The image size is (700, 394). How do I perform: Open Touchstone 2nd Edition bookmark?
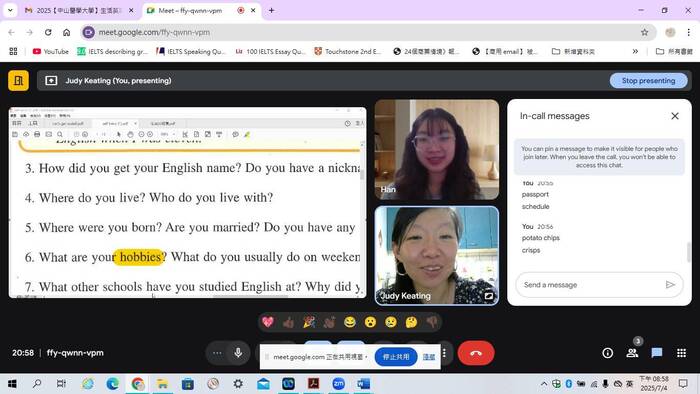[x=348, y=51]
